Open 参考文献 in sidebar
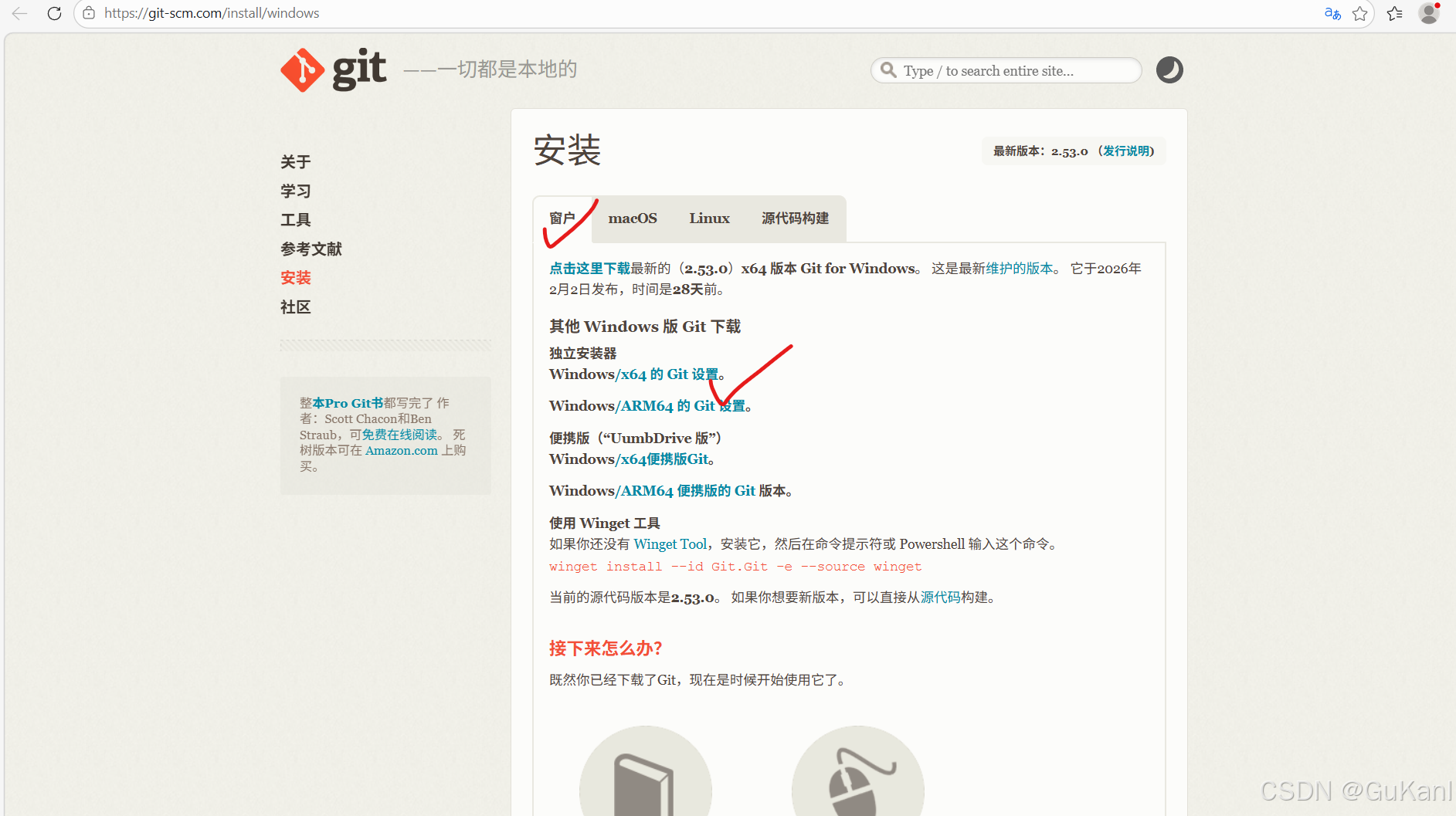Screen dimensions: 1456x816 311,249
